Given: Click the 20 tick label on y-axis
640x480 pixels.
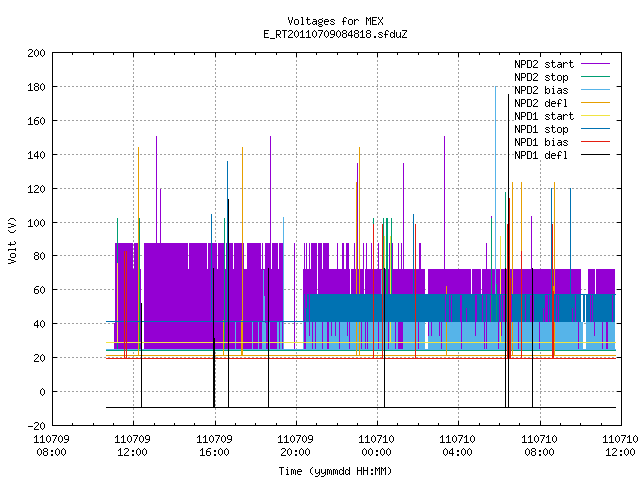Looking at the screenshot, I should (40, 358).
